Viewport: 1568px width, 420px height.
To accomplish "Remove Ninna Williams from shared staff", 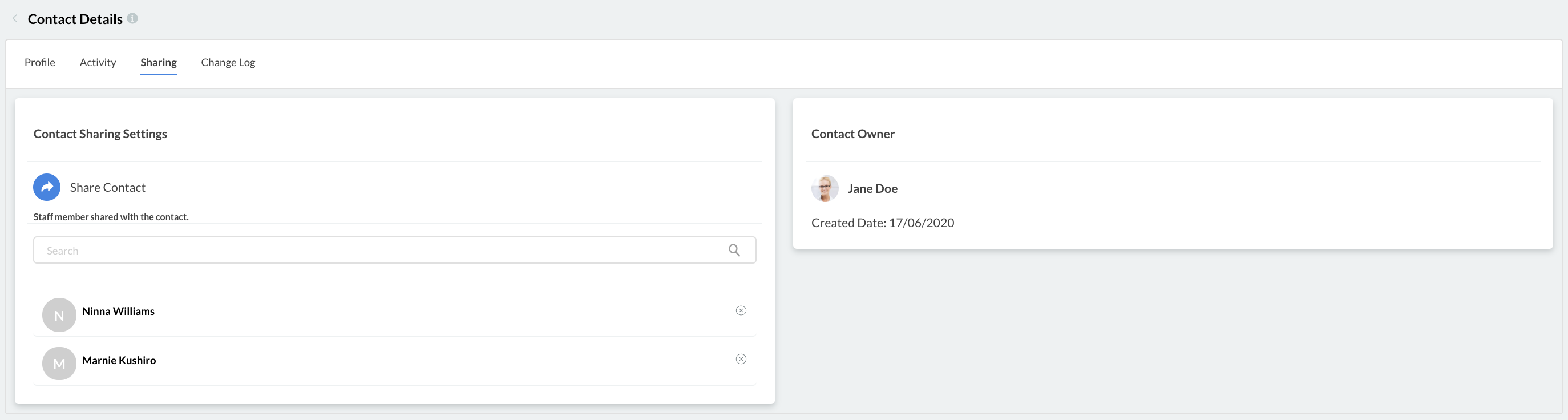I will point(741,310).
